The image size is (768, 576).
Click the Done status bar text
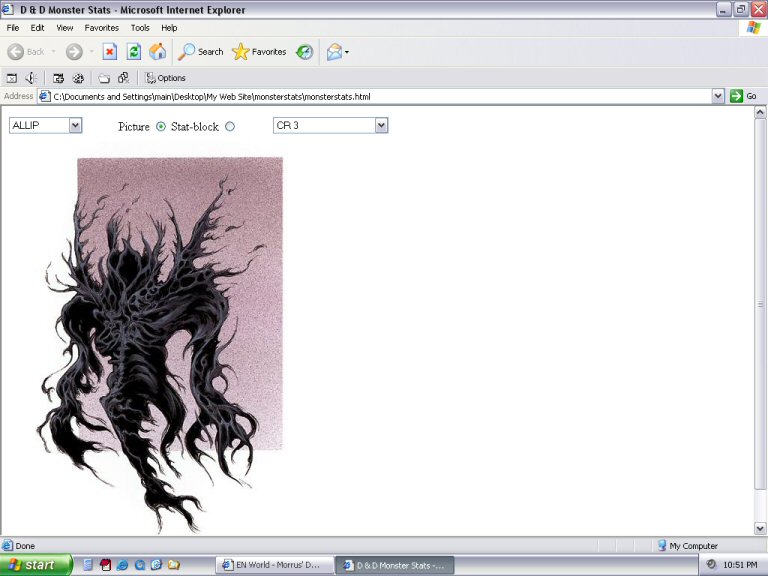tap(25, 546)
